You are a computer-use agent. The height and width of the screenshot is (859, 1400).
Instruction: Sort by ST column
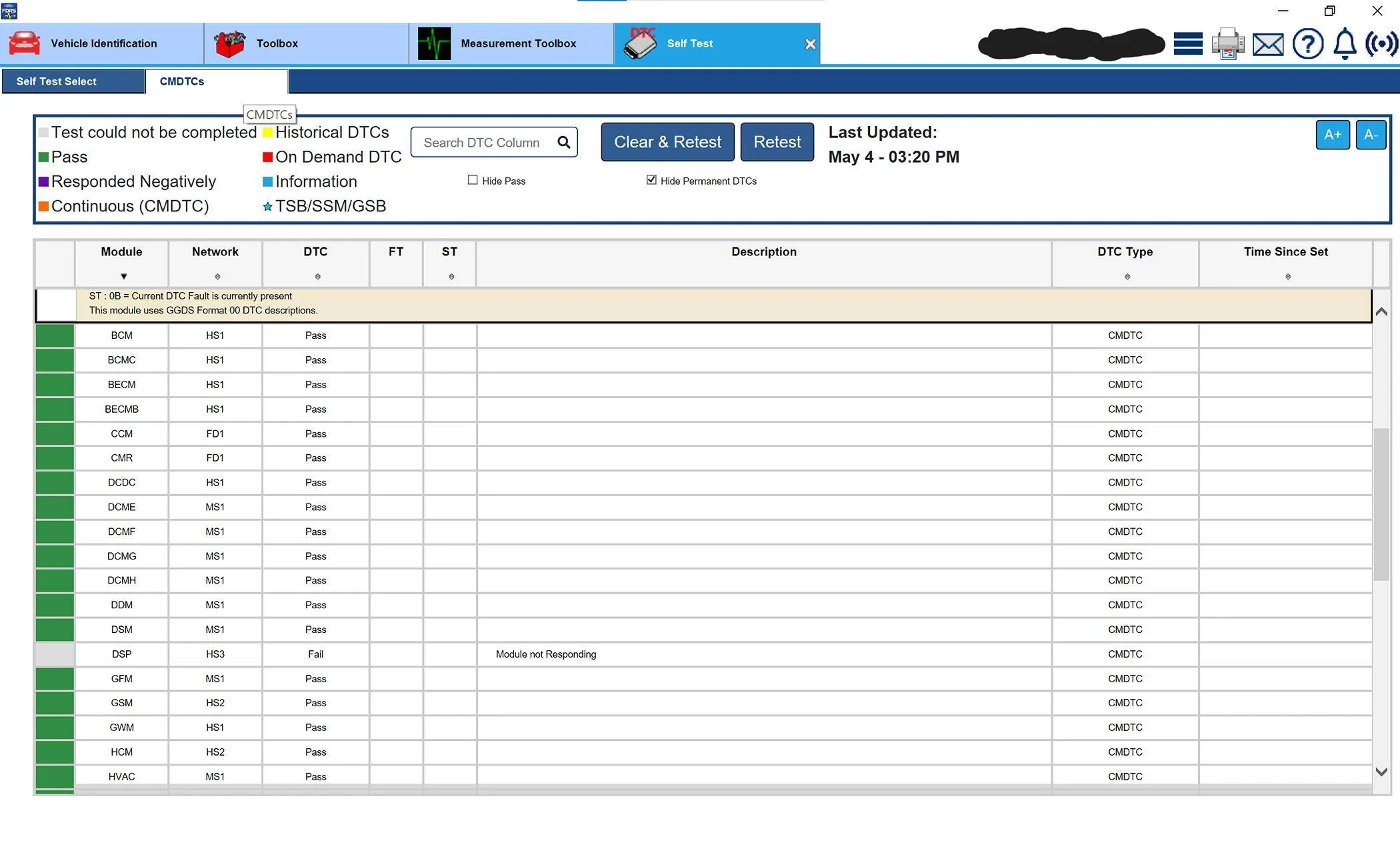451,277
